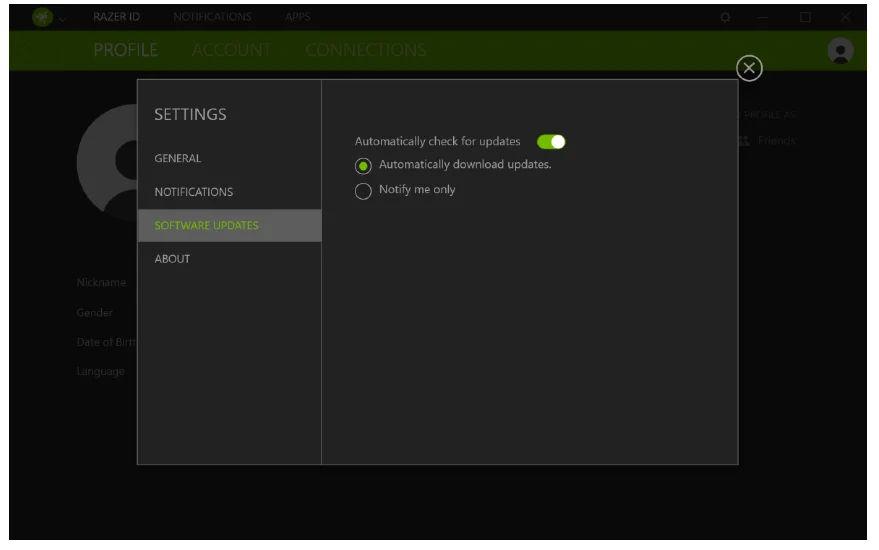Viewport: 879px width, 550px height.
Task: Close the Settings dialog with the X button
Action: tap(749, 68)
